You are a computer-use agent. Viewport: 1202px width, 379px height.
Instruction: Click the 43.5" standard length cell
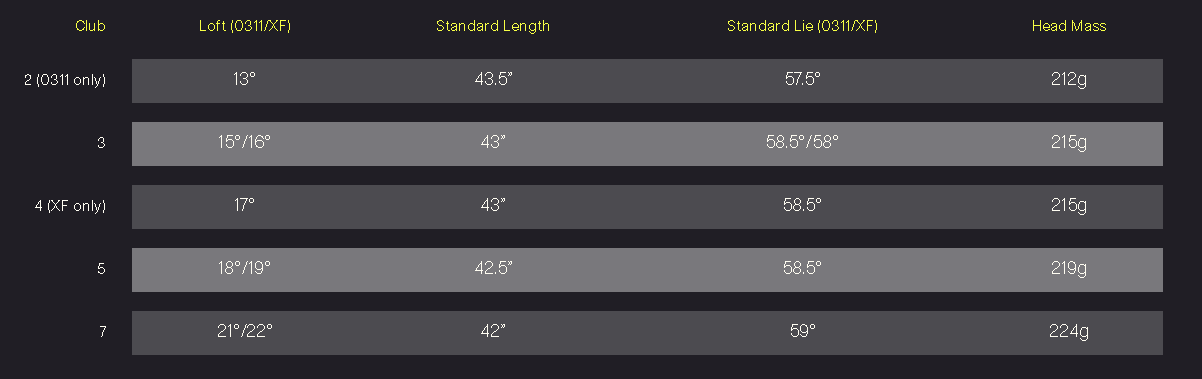pyautogui.click(x=493, y=80)
